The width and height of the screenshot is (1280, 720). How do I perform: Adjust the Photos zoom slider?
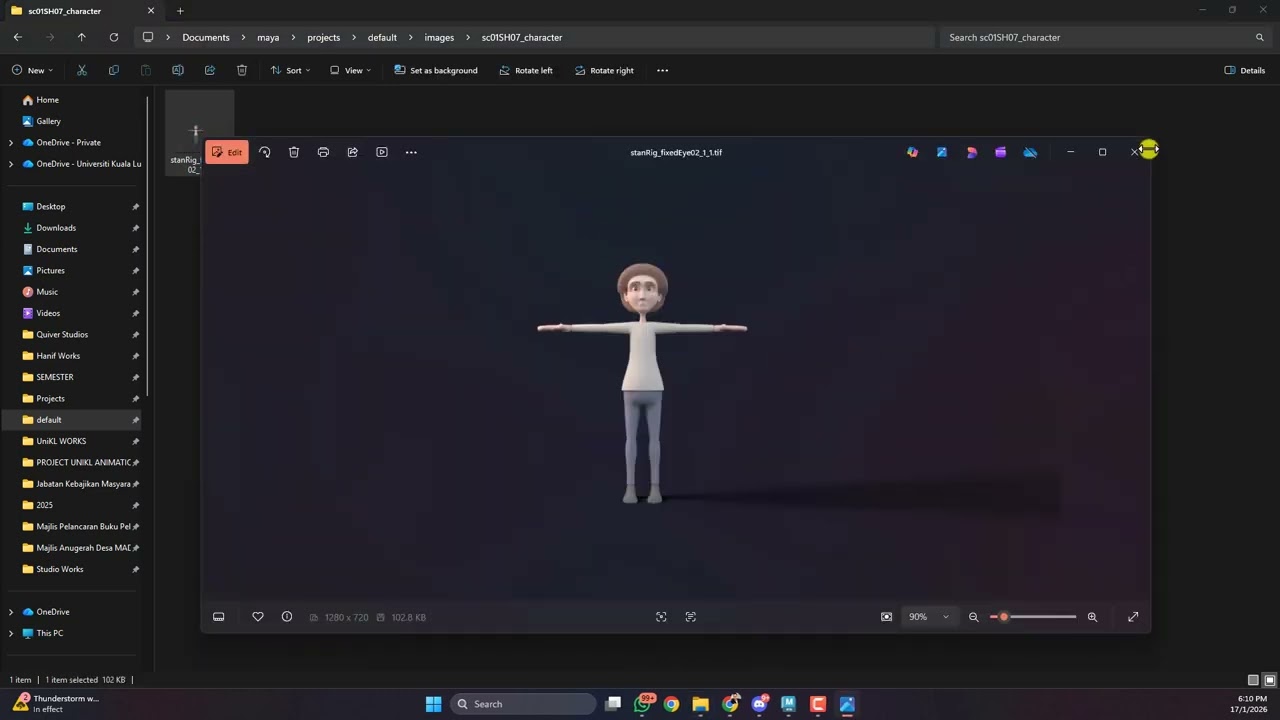click(x=1033, y=617)
